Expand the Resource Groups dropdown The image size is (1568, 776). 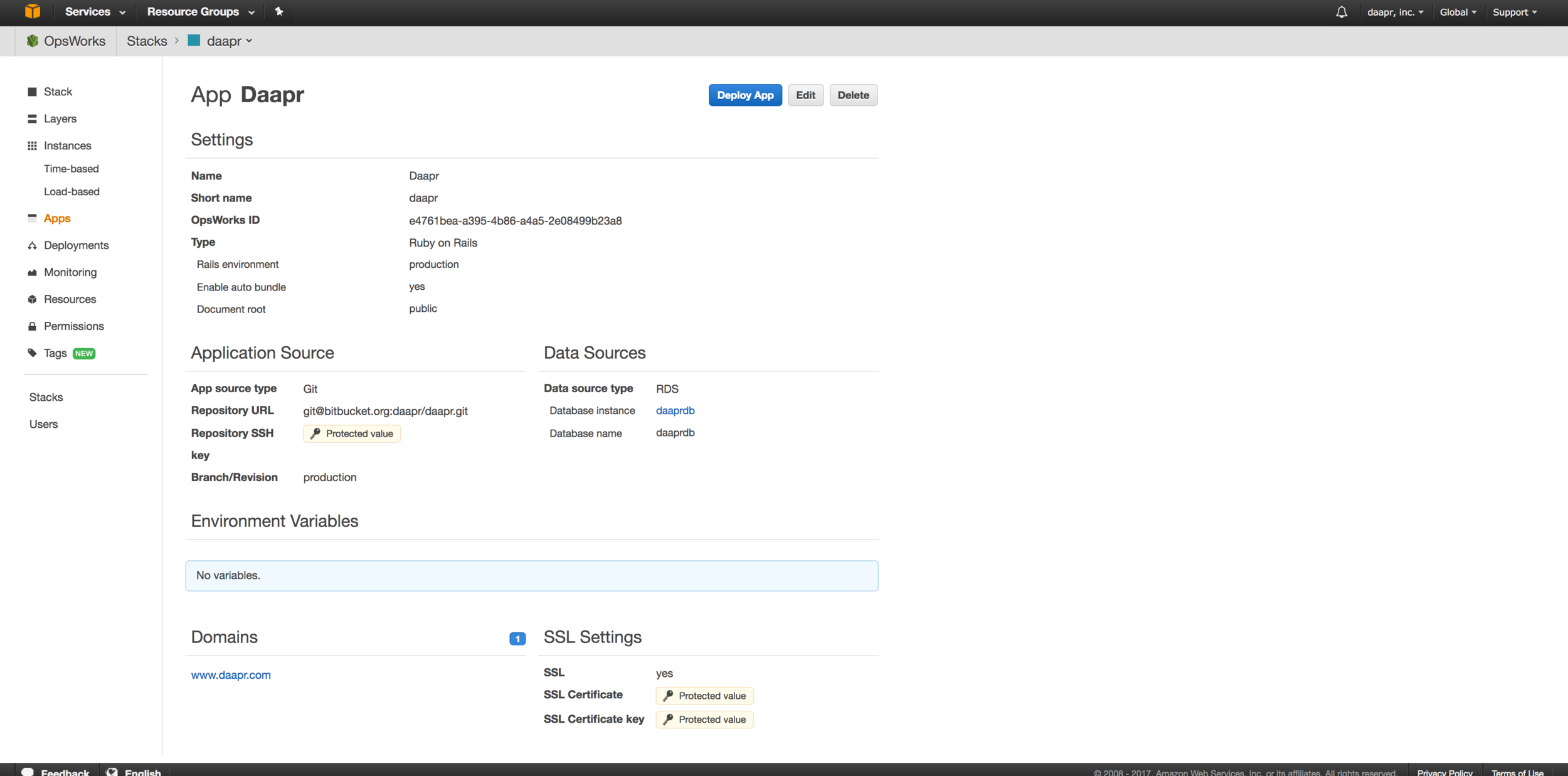tap(201, 12)
